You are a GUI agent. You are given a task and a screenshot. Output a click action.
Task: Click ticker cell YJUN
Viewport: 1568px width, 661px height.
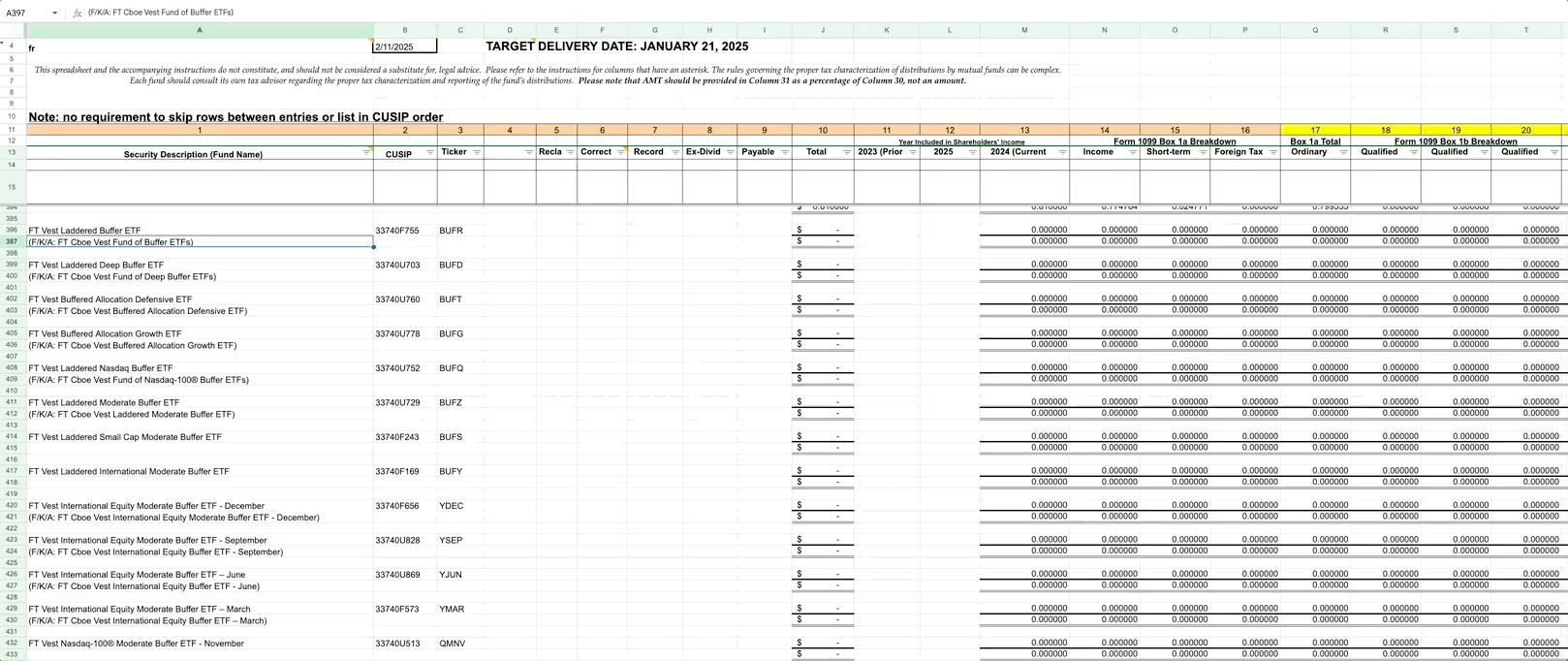[460, 575]
